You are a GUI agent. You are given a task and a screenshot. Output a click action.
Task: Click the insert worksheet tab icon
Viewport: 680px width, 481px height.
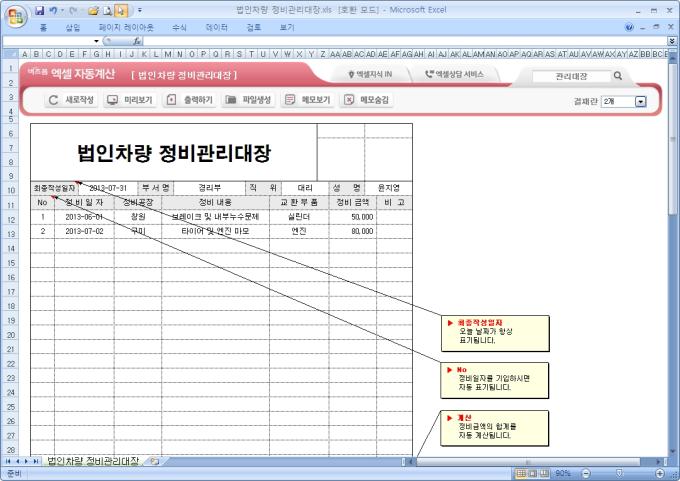[x=154, y=461]
